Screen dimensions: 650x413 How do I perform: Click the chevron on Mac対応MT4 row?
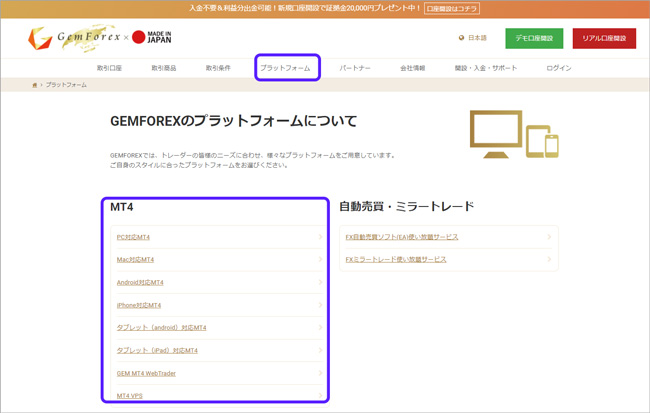320,259
